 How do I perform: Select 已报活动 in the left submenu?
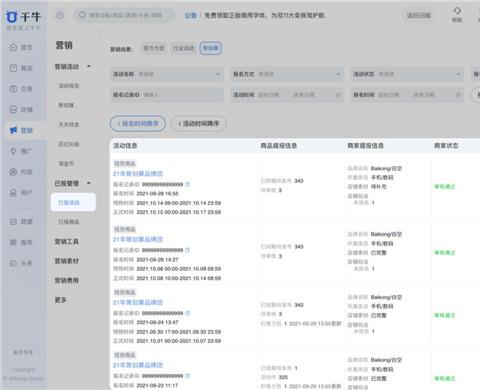tap(73, 202)
